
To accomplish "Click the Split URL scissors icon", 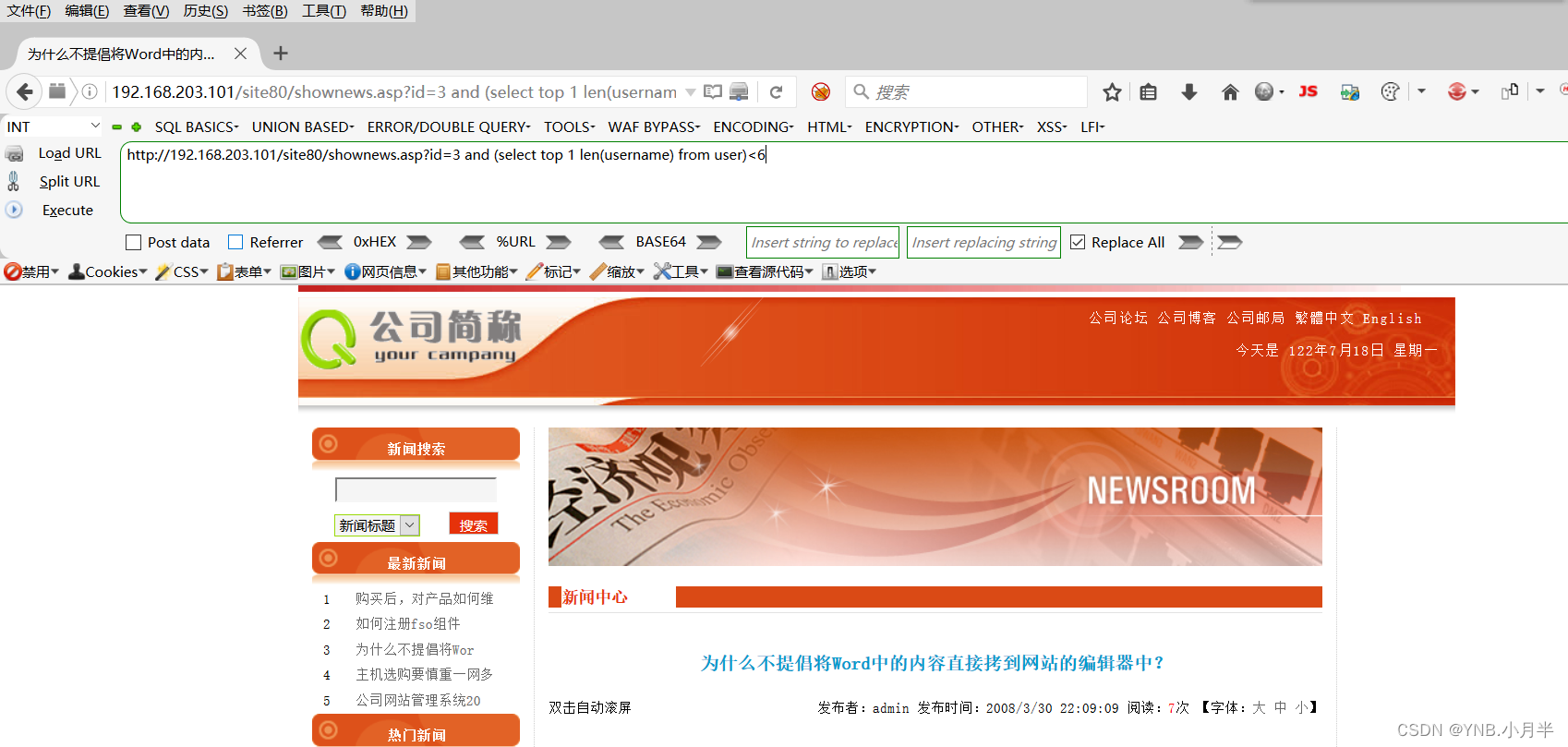I will click(14, 181).
